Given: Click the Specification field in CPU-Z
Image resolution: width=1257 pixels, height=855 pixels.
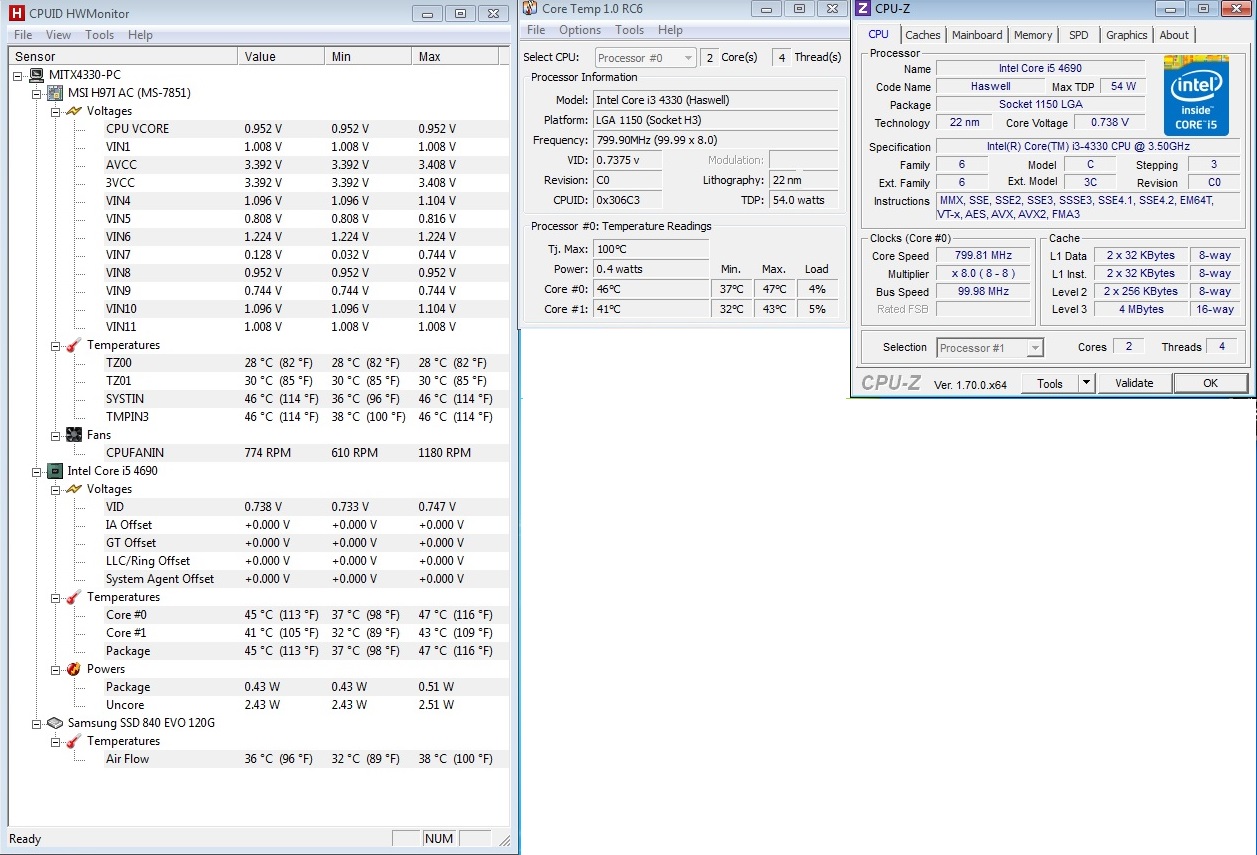Looking at the screenshot, I should point(1088,147).
